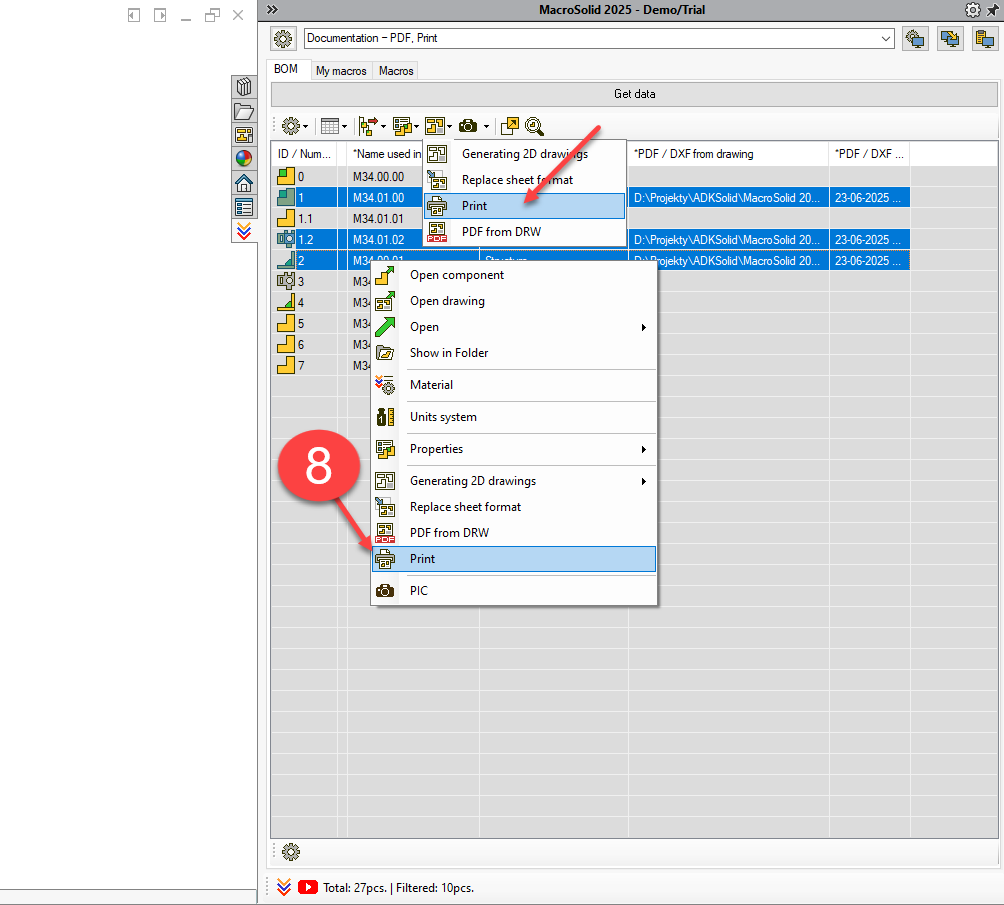Image resolution: width=1004 pixels, height=905 pixels.
Task: Go to the home sidebar icon
Action: [244, 183]
